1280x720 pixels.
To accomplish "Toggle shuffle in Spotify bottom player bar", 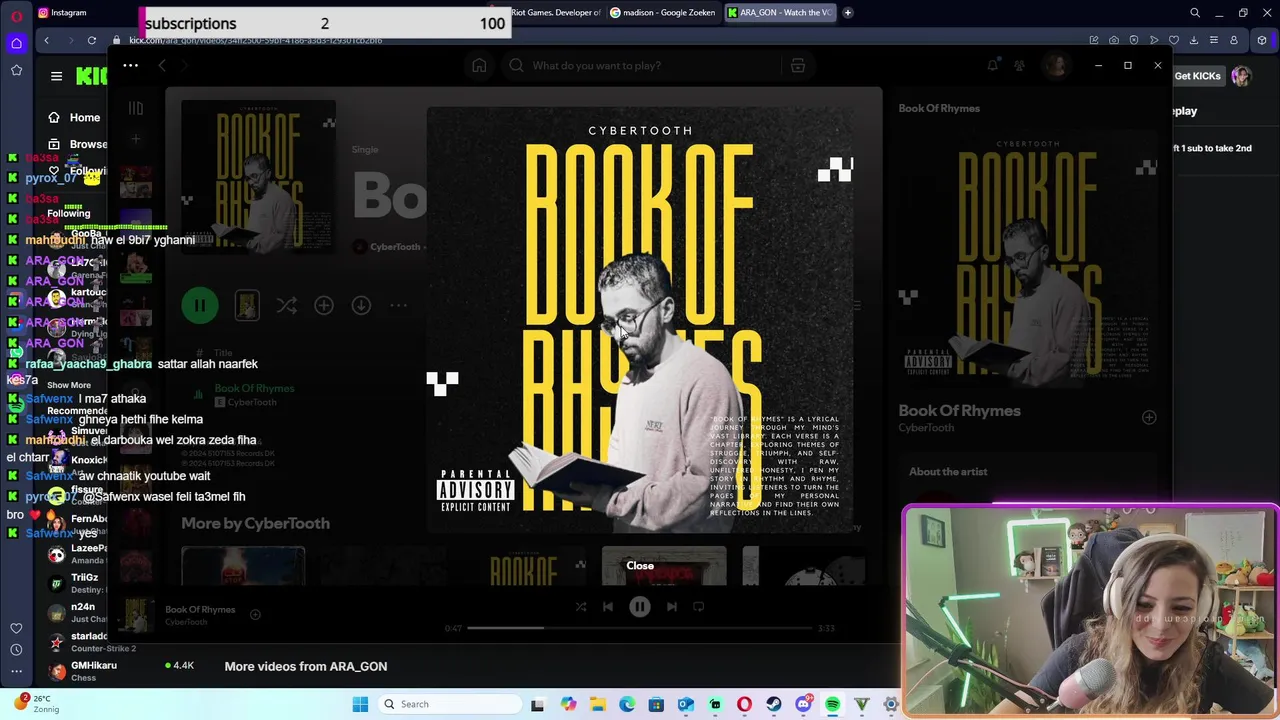I will pos(581,606).
